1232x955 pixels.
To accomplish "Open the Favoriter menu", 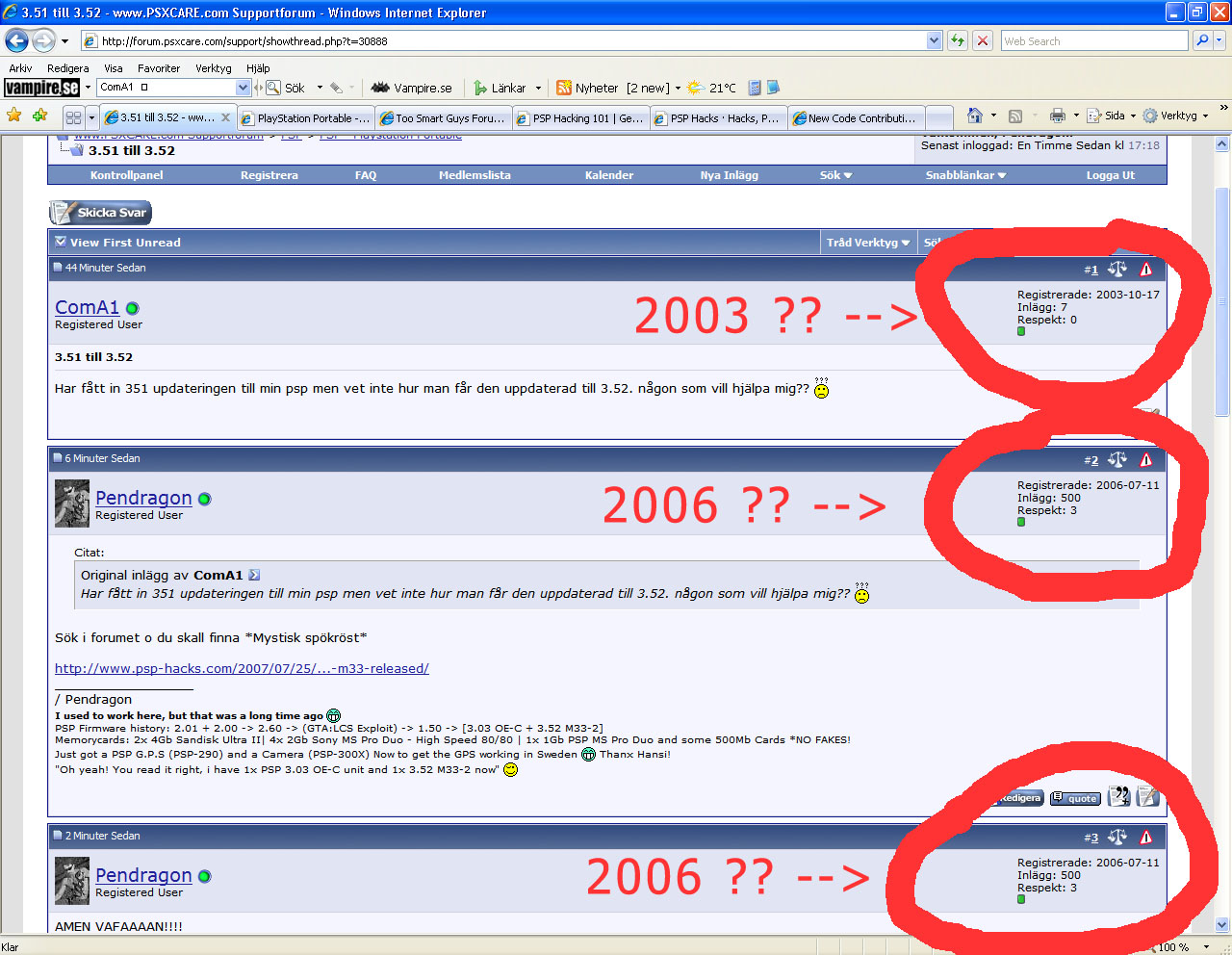I will [159, 68].
